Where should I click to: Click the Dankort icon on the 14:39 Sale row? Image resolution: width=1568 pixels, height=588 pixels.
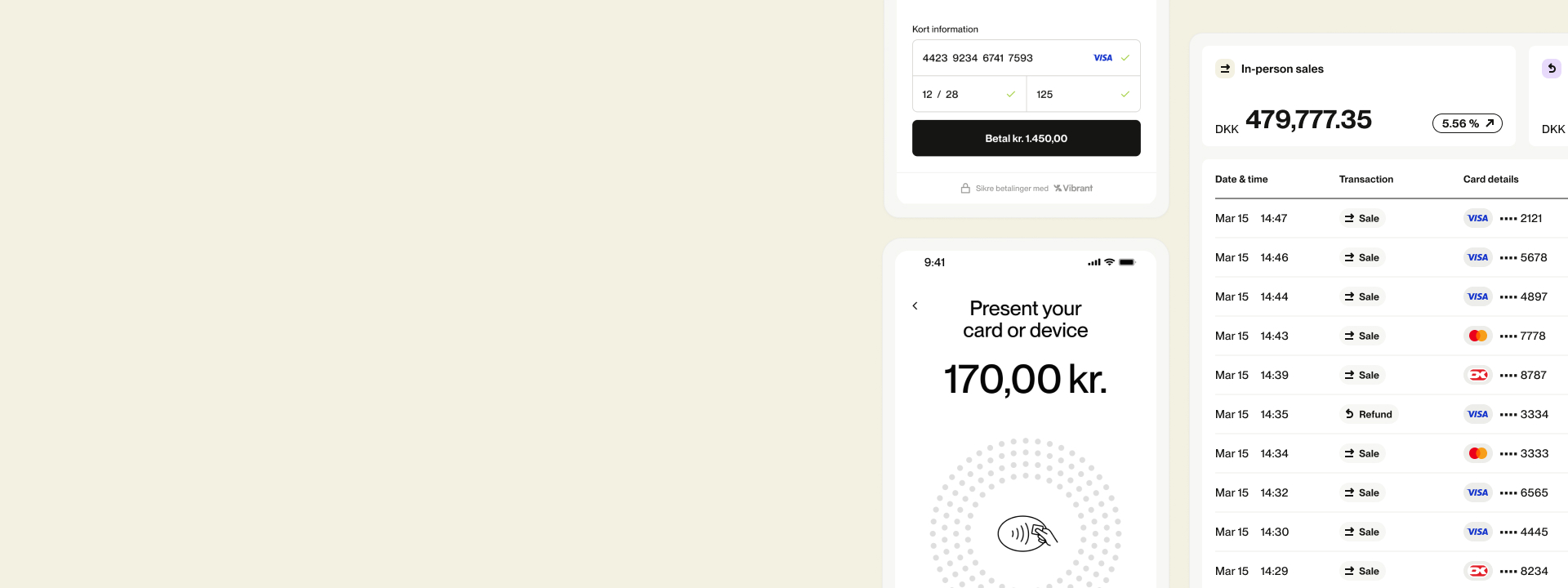[x=1478, y=375]
